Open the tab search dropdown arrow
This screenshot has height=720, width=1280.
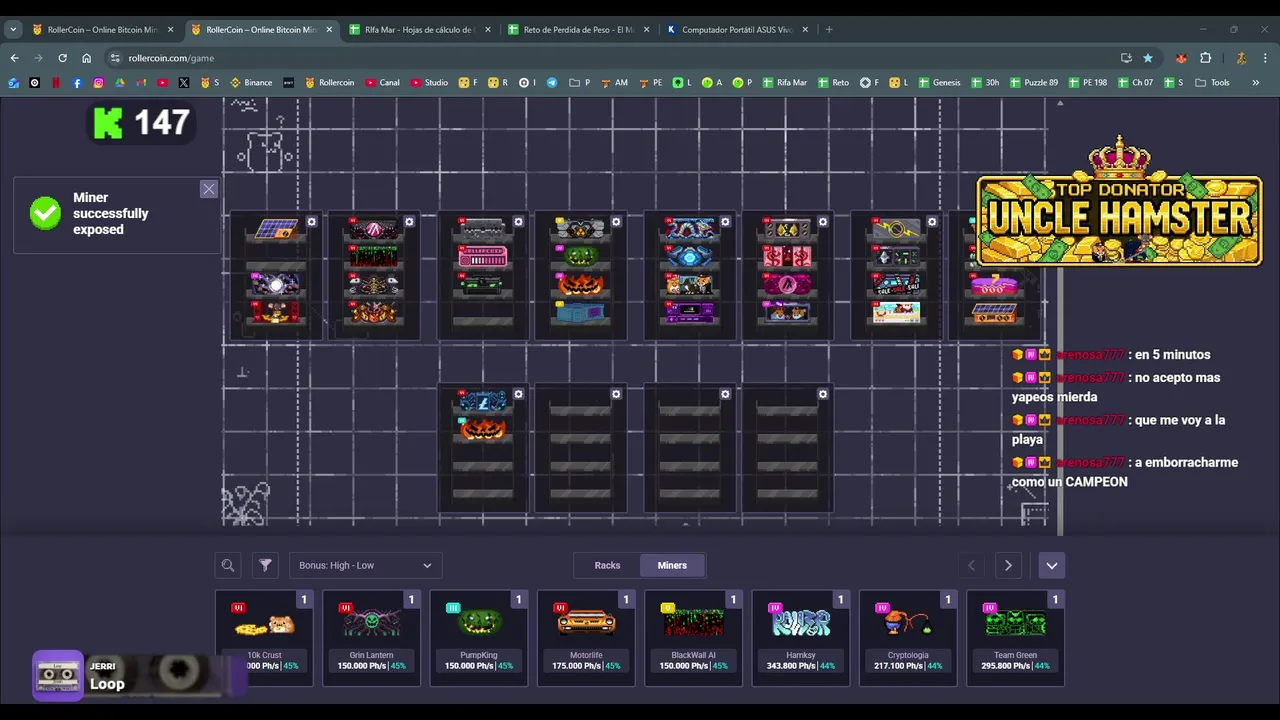pyautogui.click(x=13, y=29)
